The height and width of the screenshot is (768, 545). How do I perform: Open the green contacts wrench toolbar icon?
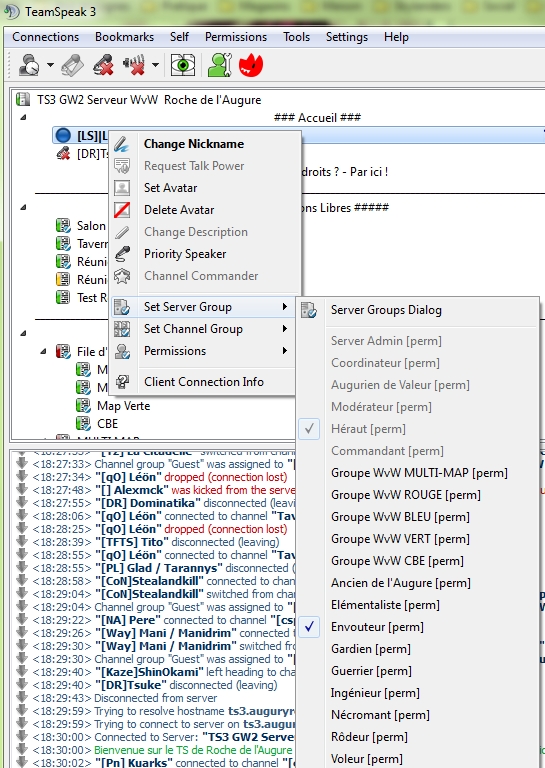coord(219,65)
